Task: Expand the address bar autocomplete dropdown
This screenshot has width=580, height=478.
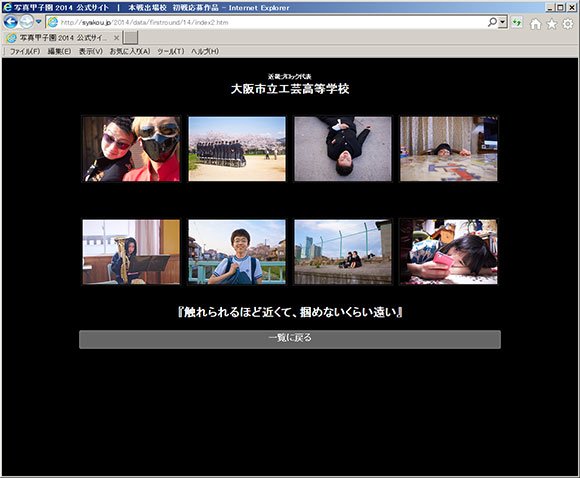Action: coord(502,22)
